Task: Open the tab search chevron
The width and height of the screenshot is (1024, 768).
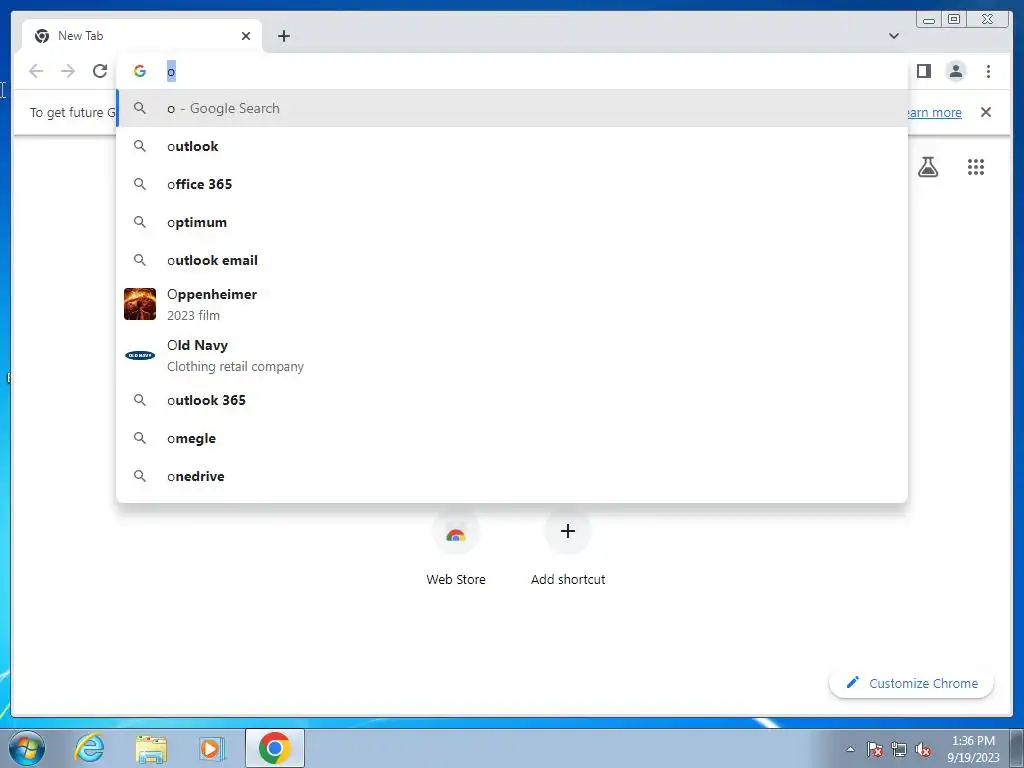Action: 893,36
